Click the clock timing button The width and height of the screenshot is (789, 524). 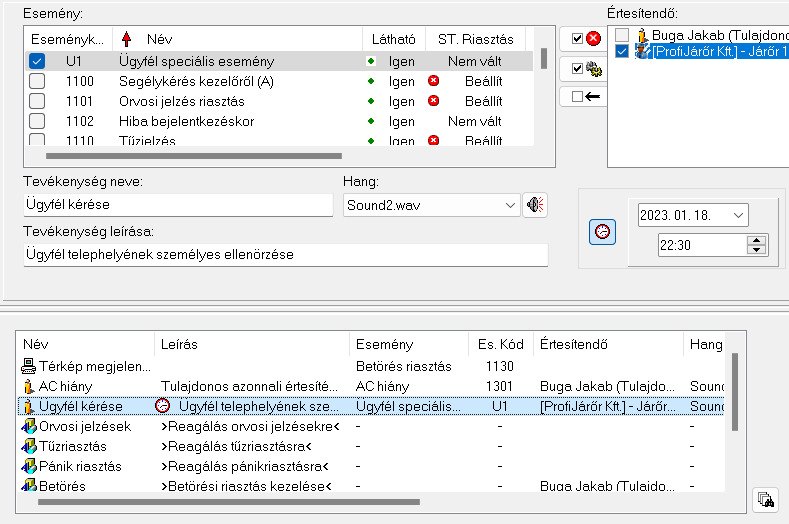pos(602,231)
